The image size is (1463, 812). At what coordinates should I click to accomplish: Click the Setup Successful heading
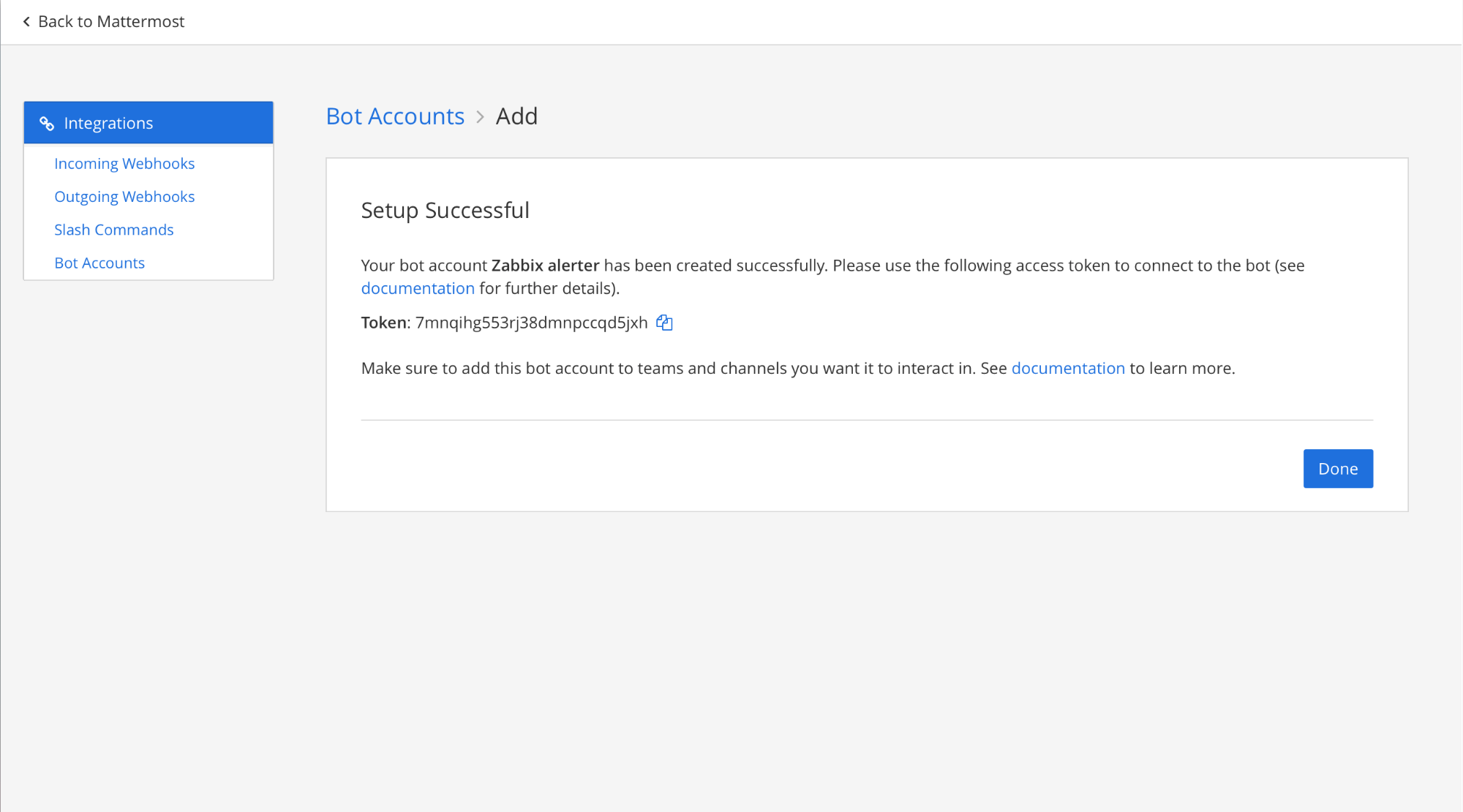[x=445, y=211]
